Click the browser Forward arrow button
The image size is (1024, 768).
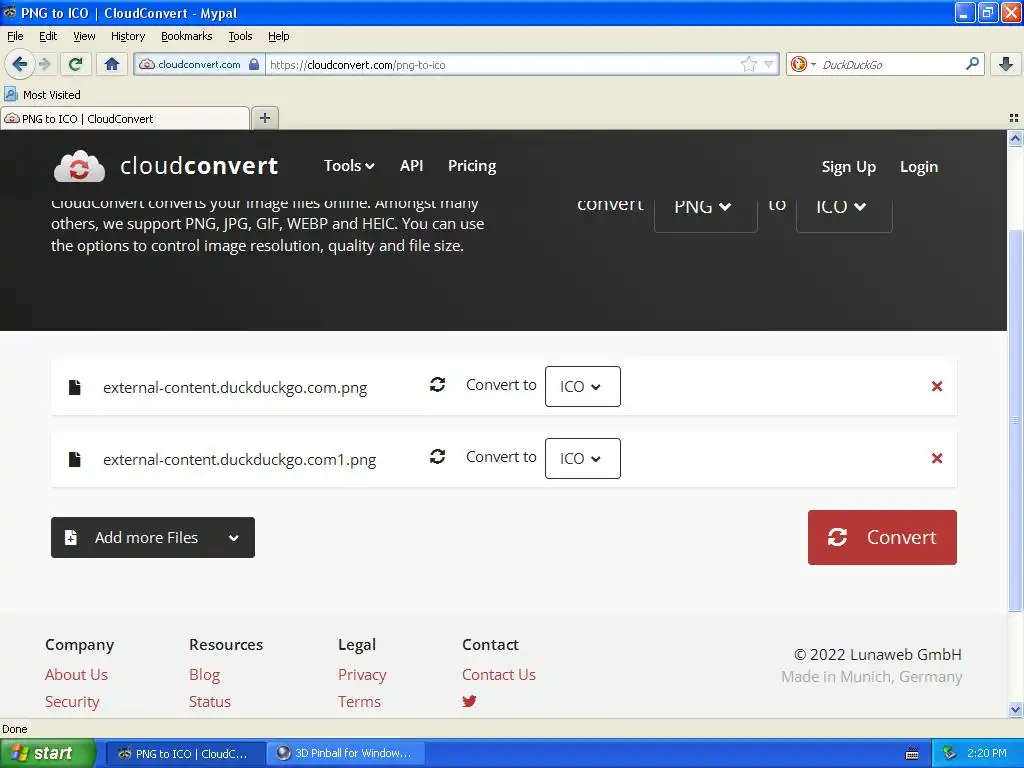pyautogui.click(x=44, y=64)
